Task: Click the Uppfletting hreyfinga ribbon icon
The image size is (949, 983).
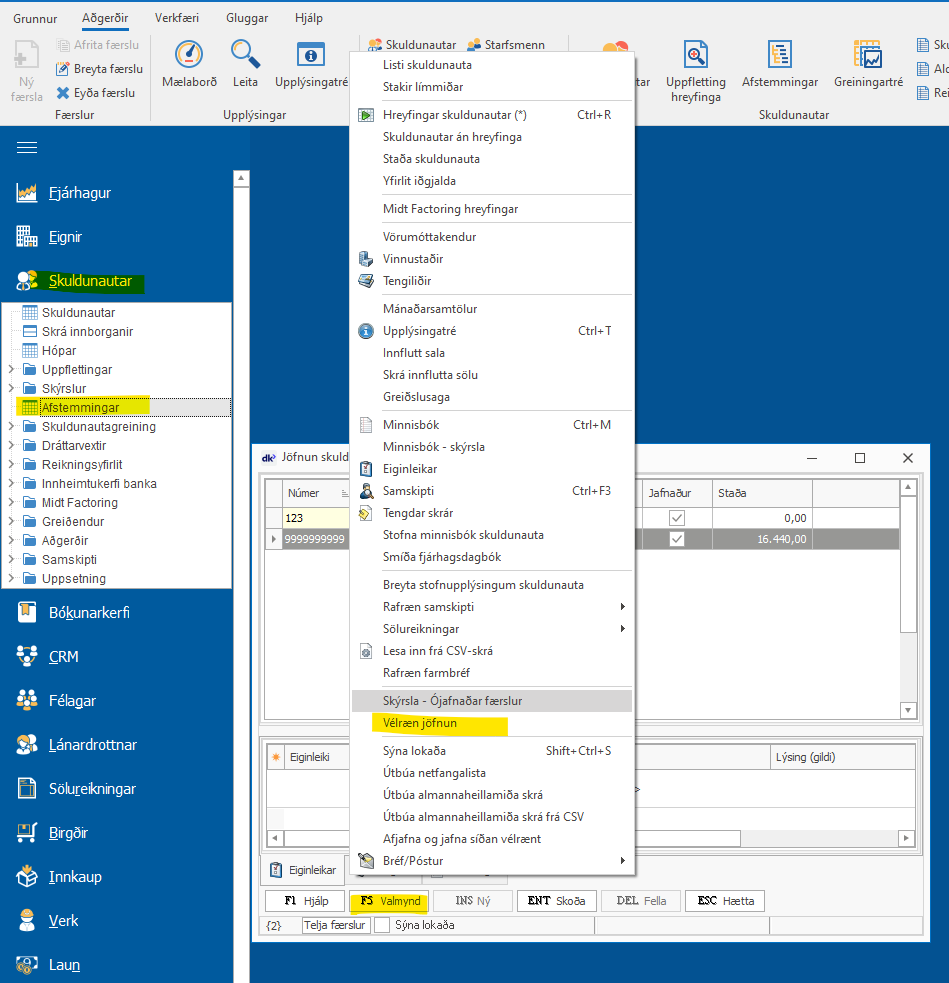Action: [695, 55]
